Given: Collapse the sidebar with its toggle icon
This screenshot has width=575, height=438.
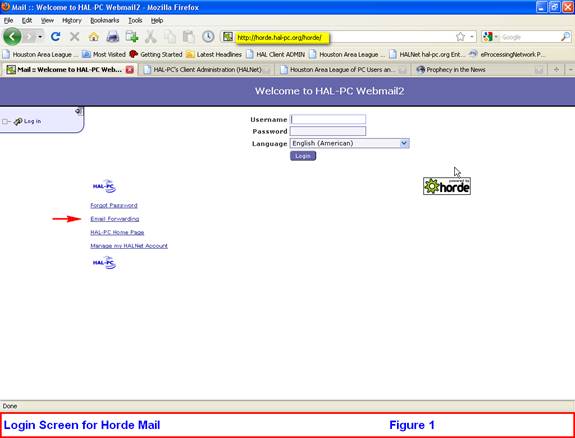Looking at the screenshot, I should pyautogui.click(x=78, y=111).
